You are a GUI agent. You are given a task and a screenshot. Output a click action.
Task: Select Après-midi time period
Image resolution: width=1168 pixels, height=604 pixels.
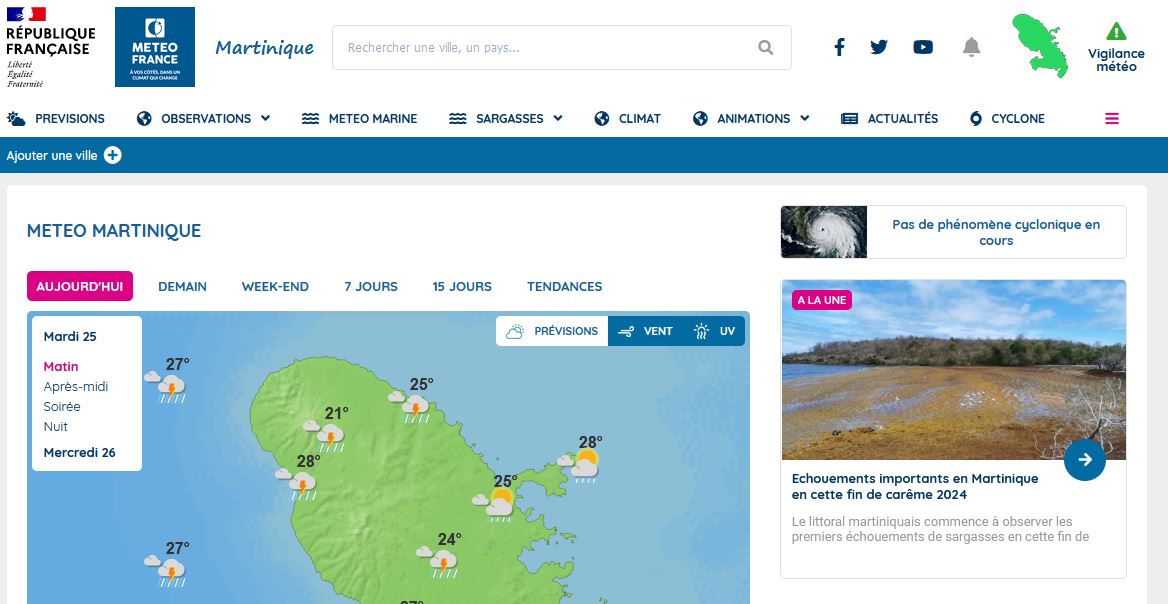[76, 387]
